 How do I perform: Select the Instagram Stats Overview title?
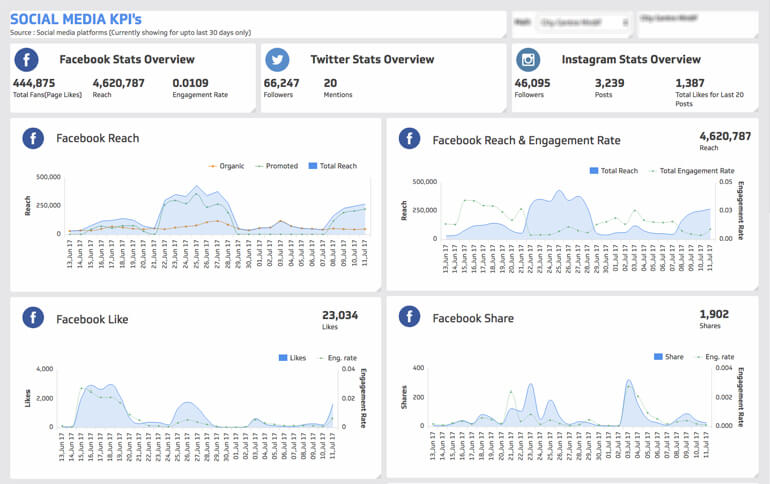pos(631,59)
